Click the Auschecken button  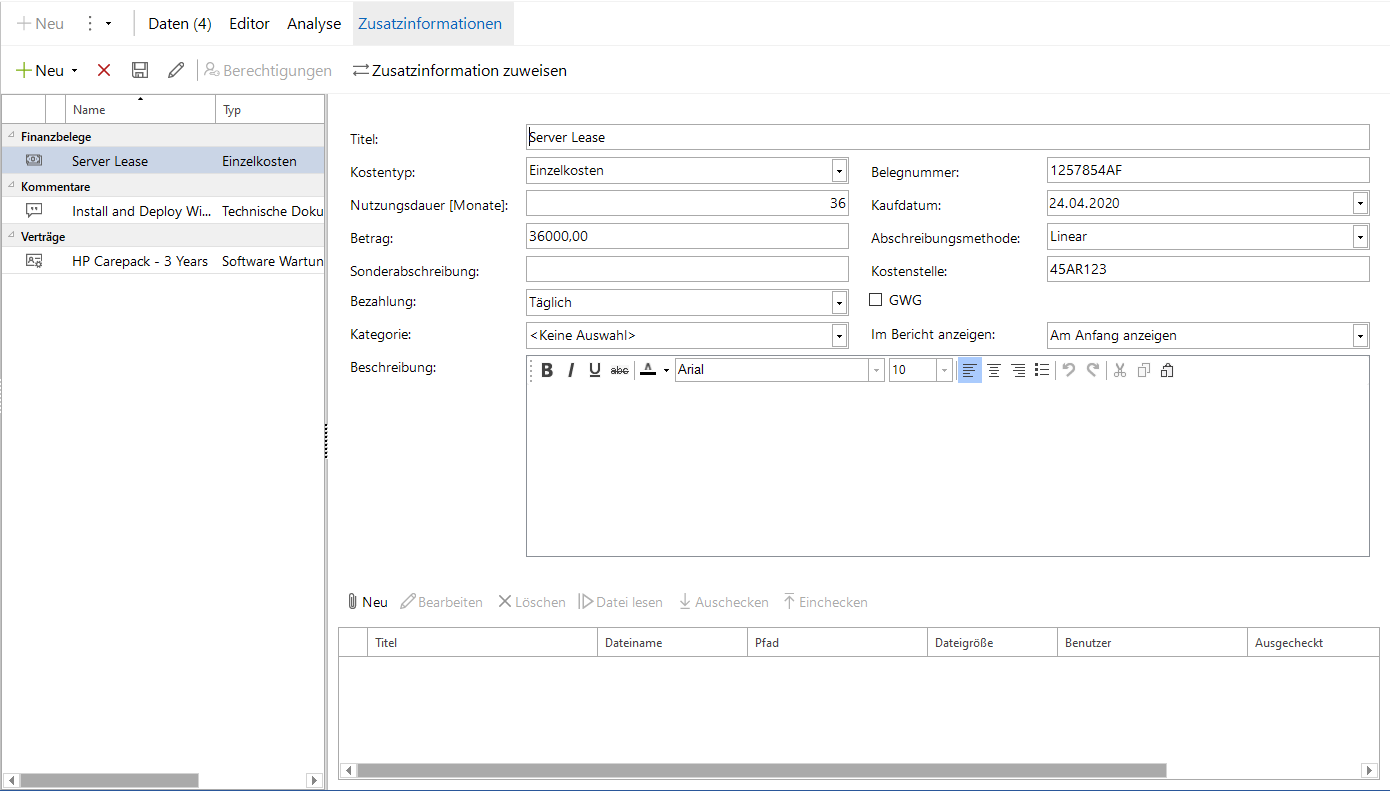(724, 602)
